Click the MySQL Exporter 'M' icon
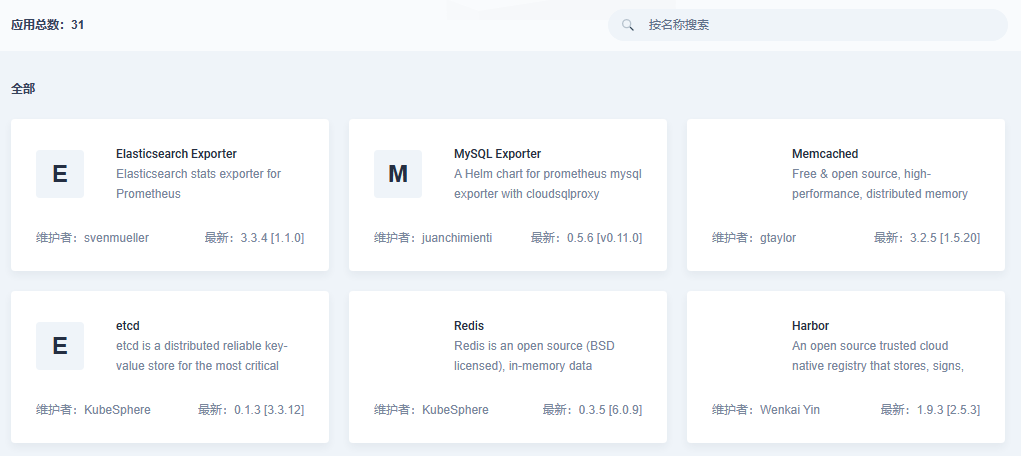The width and height of the screenshot is (1021, 456). (x=398, y=174)
